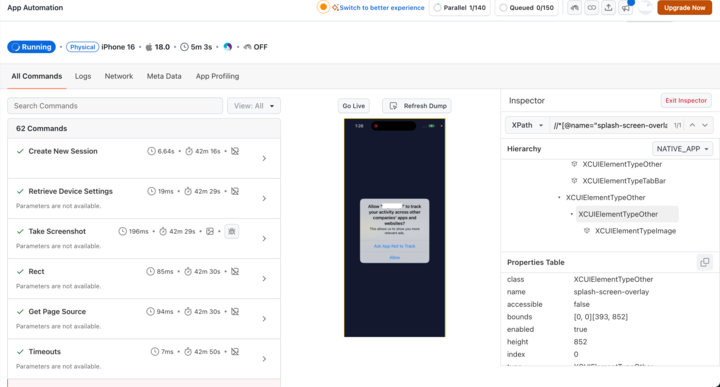The height and width of the screenshot is (387, 720).
Task: Open the App Profiling tab
Action: pyautogui.click(x=217, y=76)
